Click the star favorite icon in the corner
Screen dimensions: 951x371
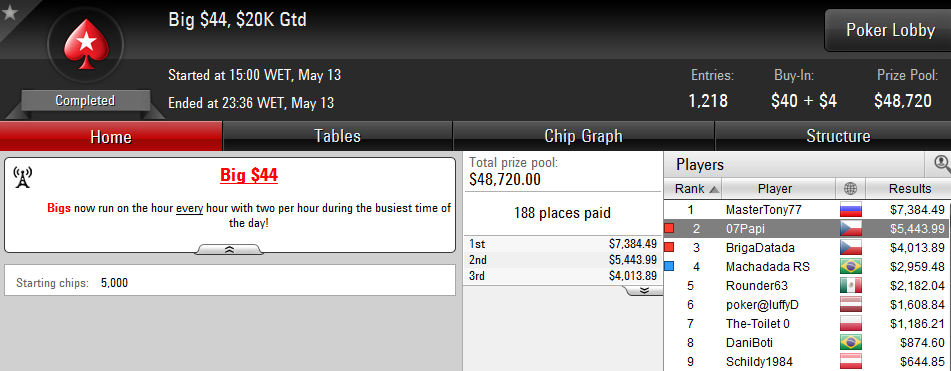point(9,12)
